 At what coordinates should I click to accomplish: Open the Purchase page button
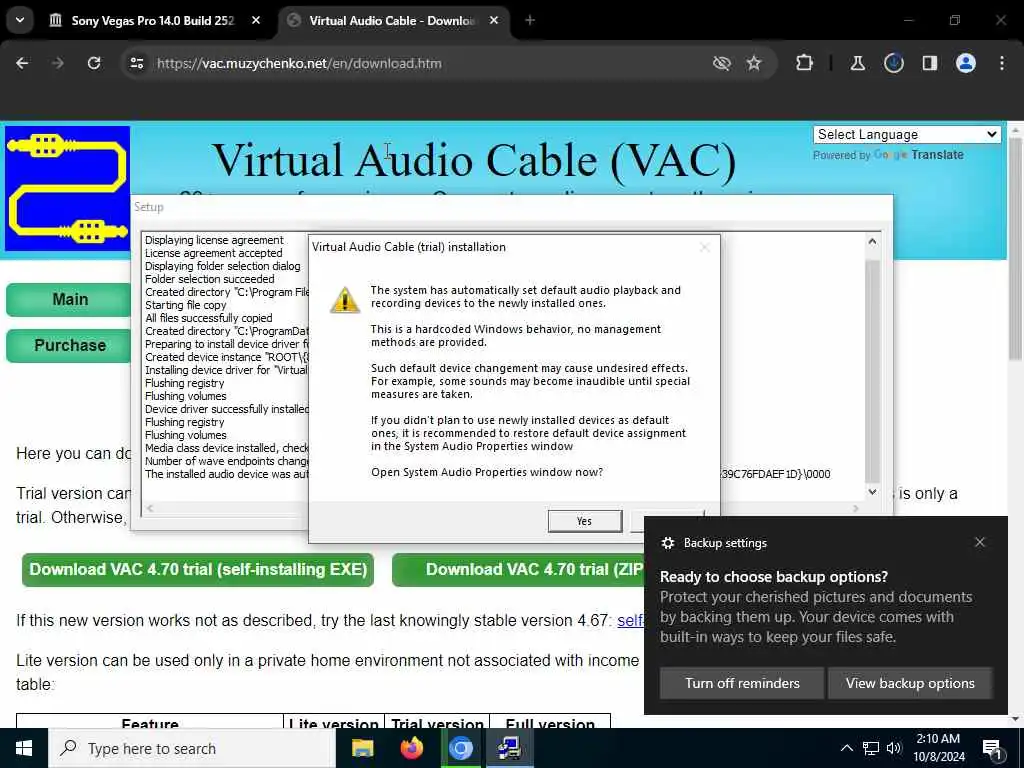coord(69,345)
